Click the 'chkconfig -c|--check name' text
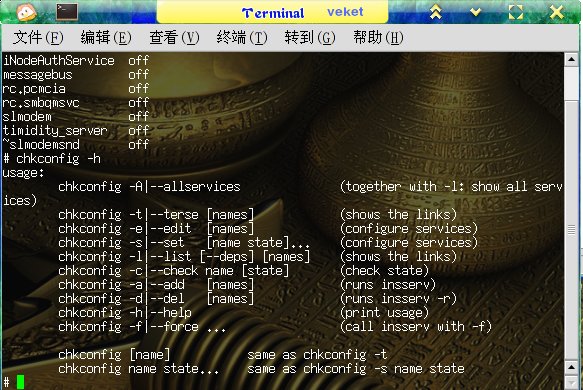 point(146,271)
